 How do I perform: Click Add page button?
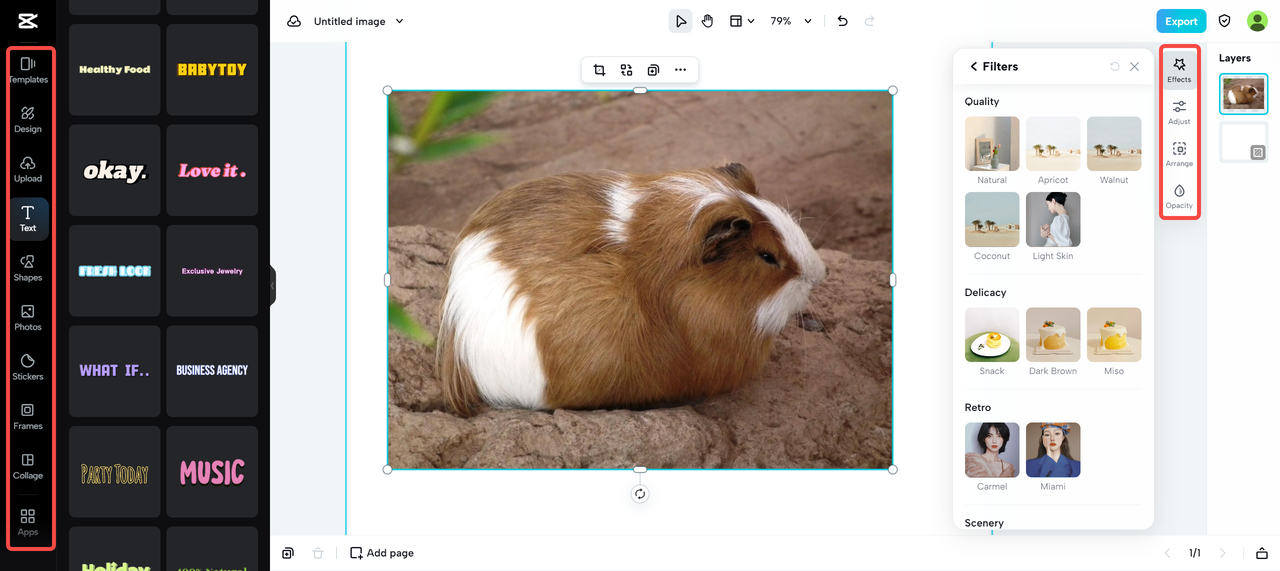tap(381, 553)
